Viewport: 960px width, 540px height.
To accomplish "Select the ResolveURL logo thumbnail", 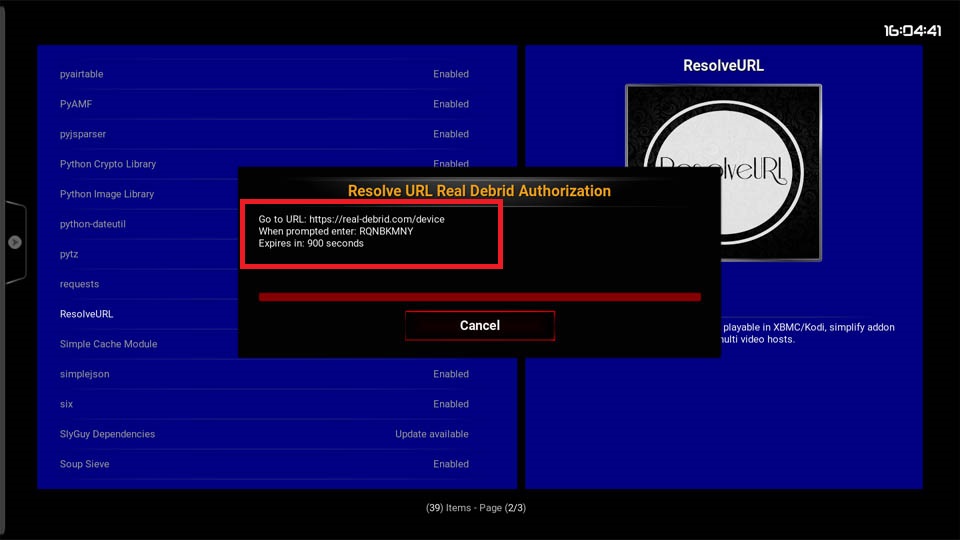I will point(723,173).
